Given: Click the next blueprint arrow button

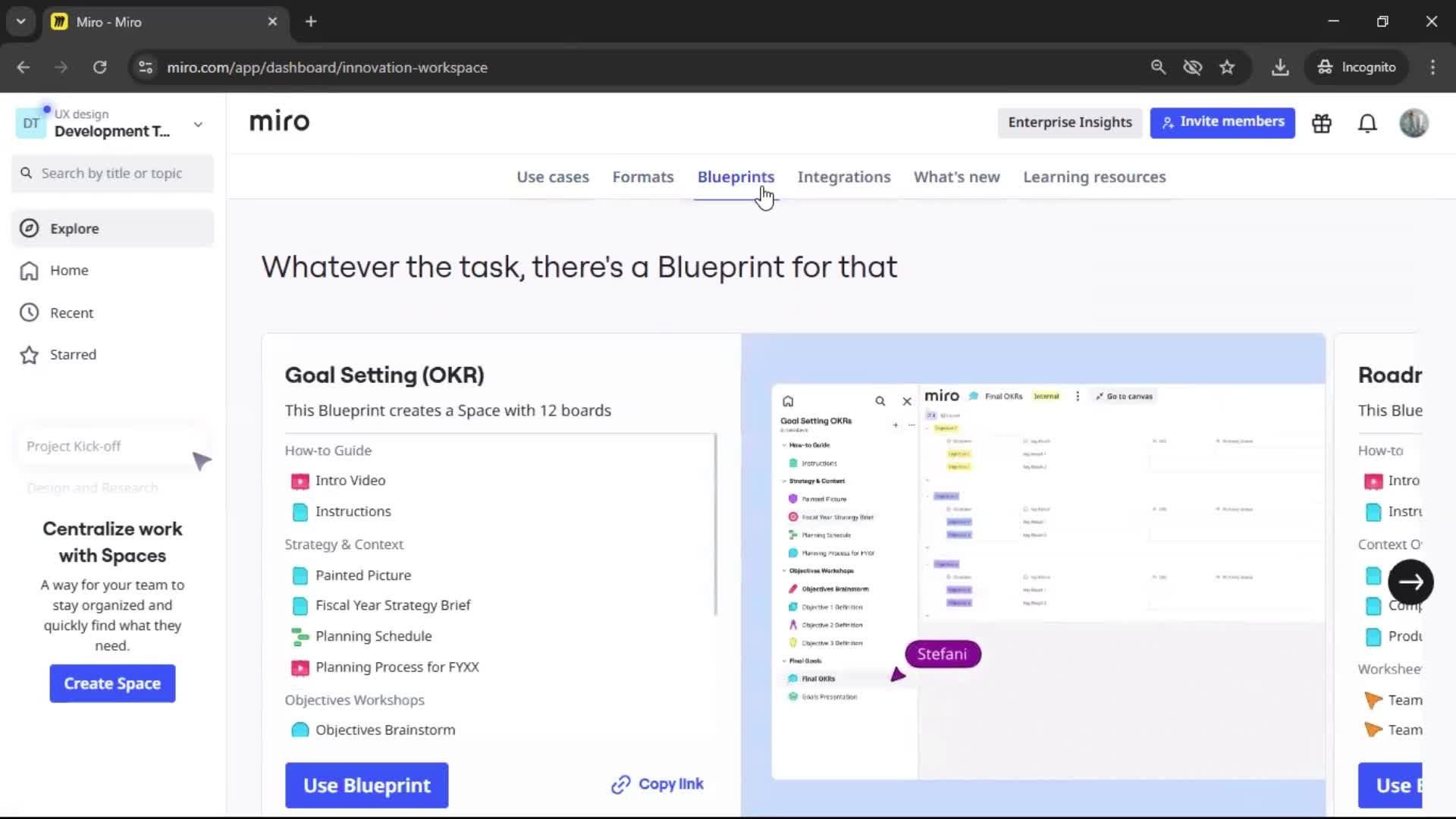Looking at the screenshot, I should click(x=1410, y=582).
